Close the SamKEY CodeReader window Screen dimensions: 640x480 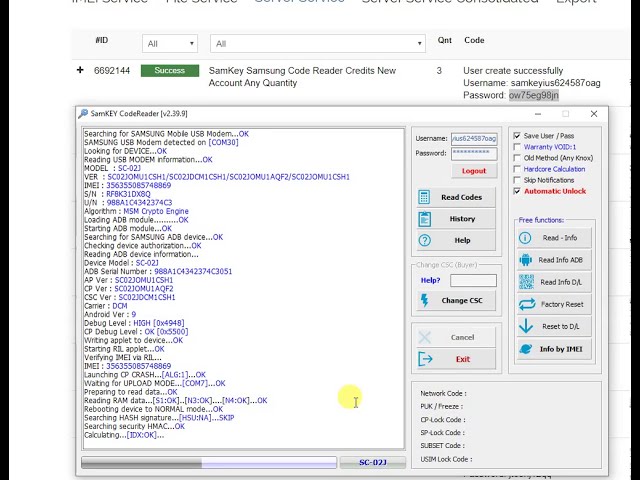[594, 114]
